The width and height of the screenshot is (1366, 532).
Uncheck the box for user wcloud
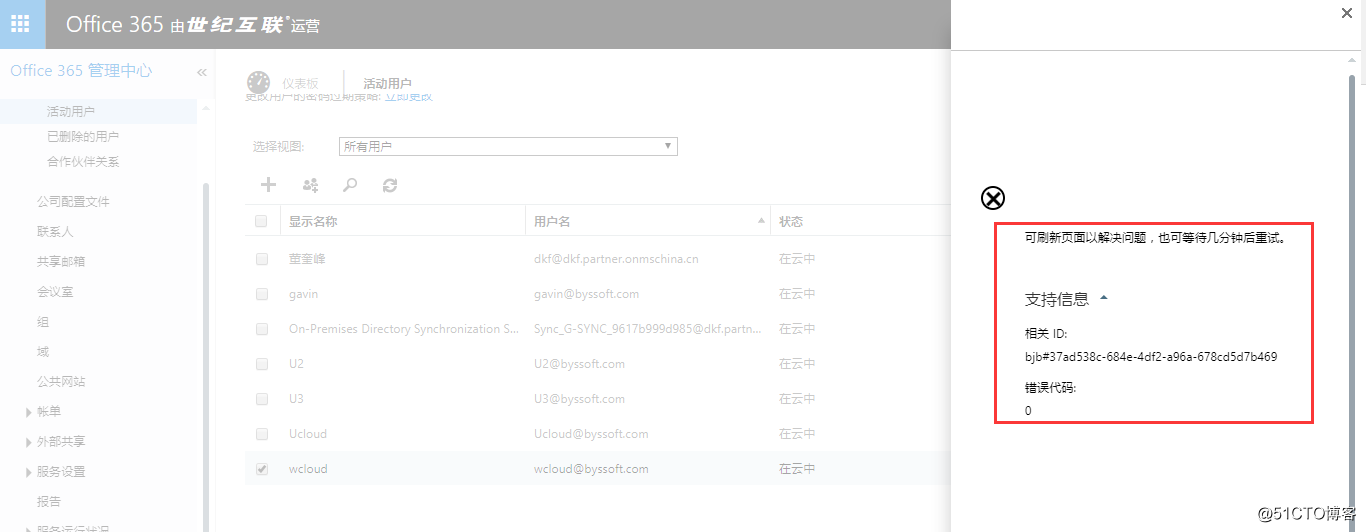pos(262,469)
